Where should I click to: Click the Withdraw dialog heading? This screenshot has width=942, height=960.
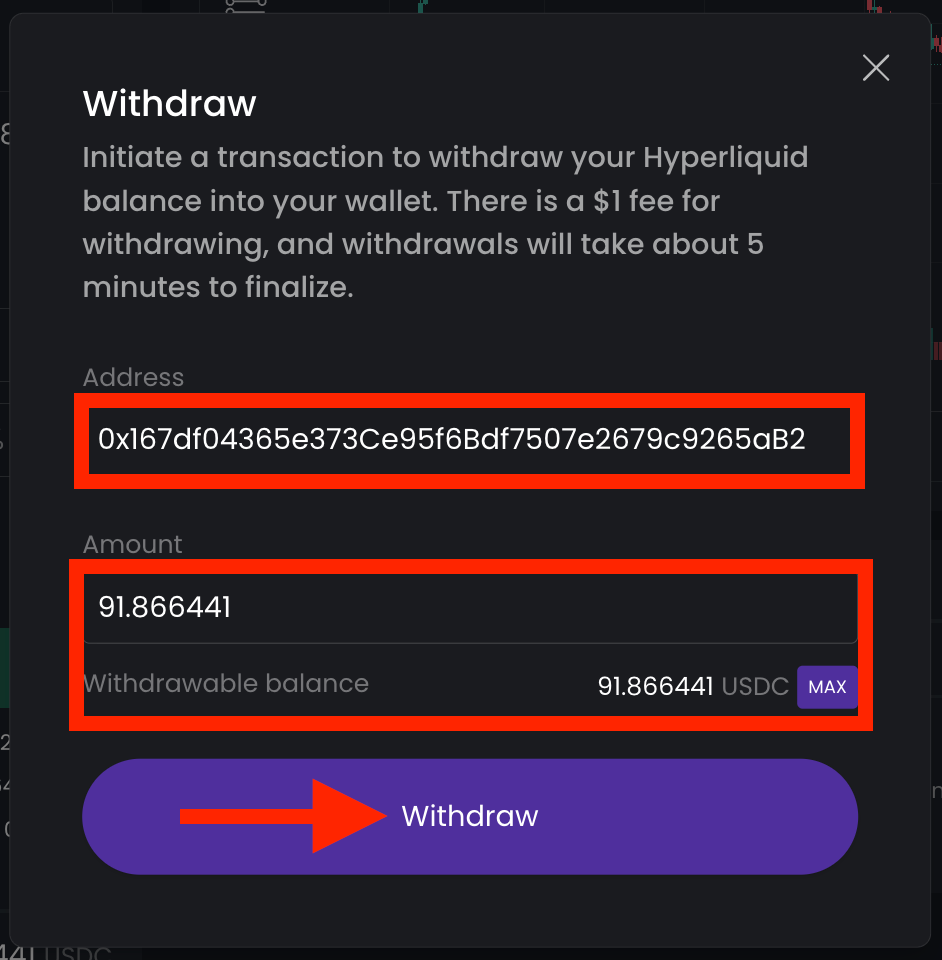[170, 103]
